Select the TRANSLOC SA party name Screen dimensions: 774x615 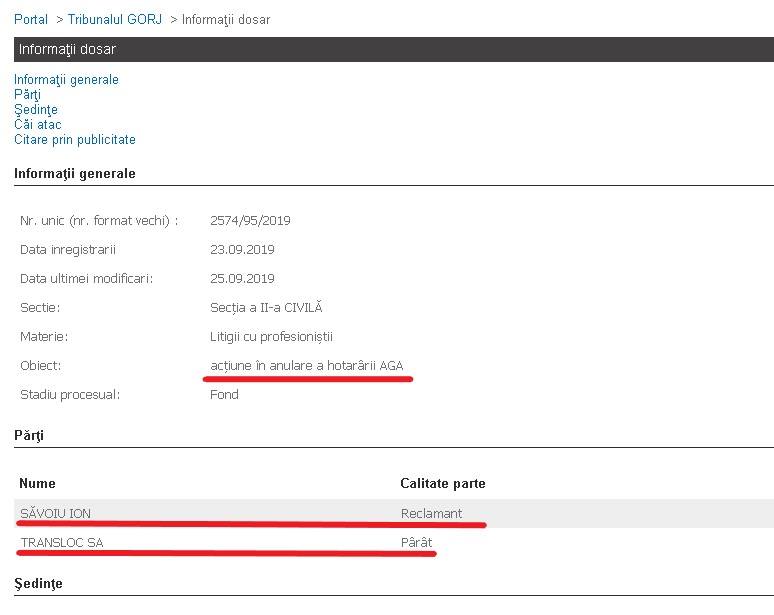(62, 543)
